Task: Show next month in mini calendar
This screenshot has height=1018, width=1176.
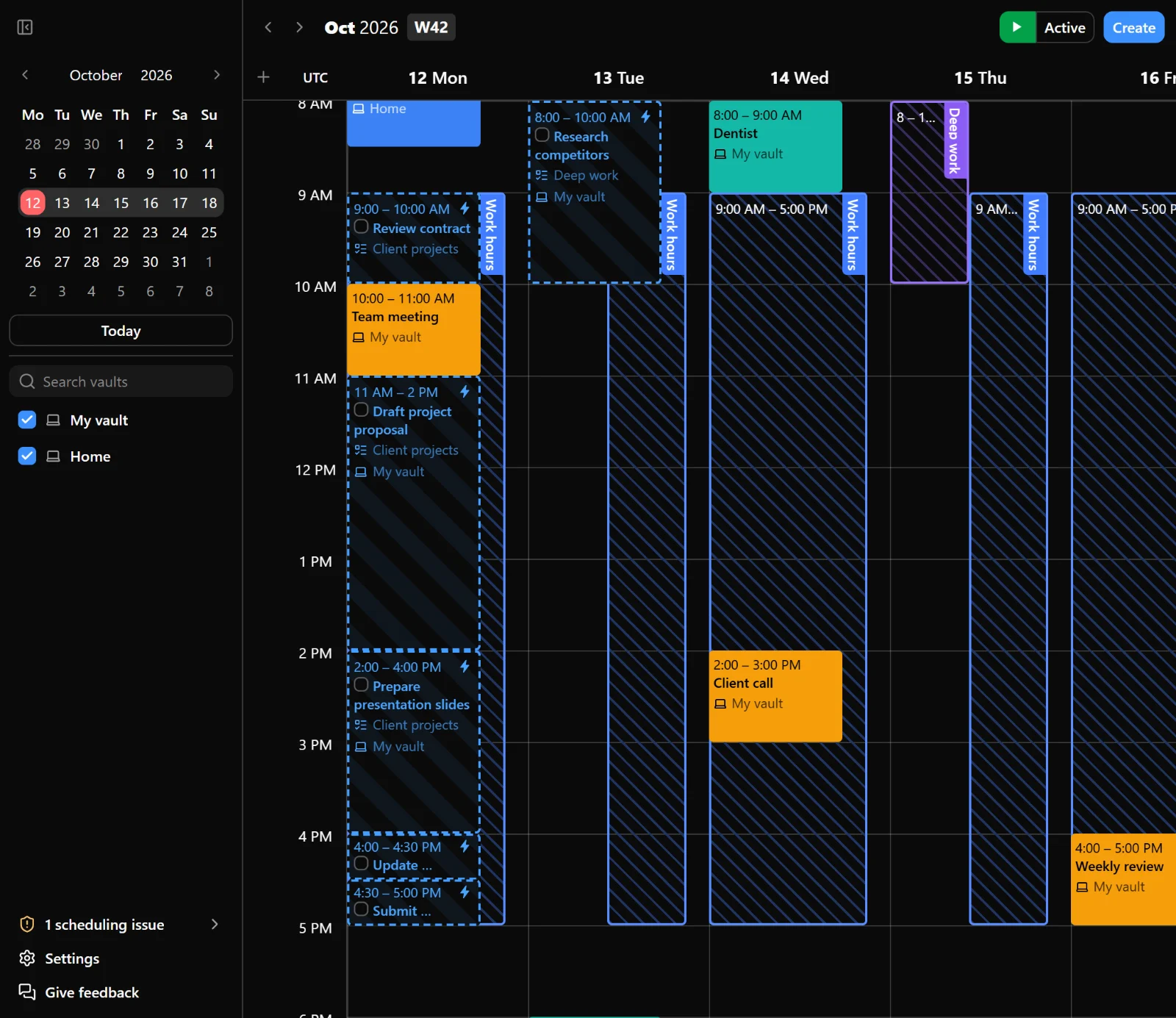Action: 217,75
